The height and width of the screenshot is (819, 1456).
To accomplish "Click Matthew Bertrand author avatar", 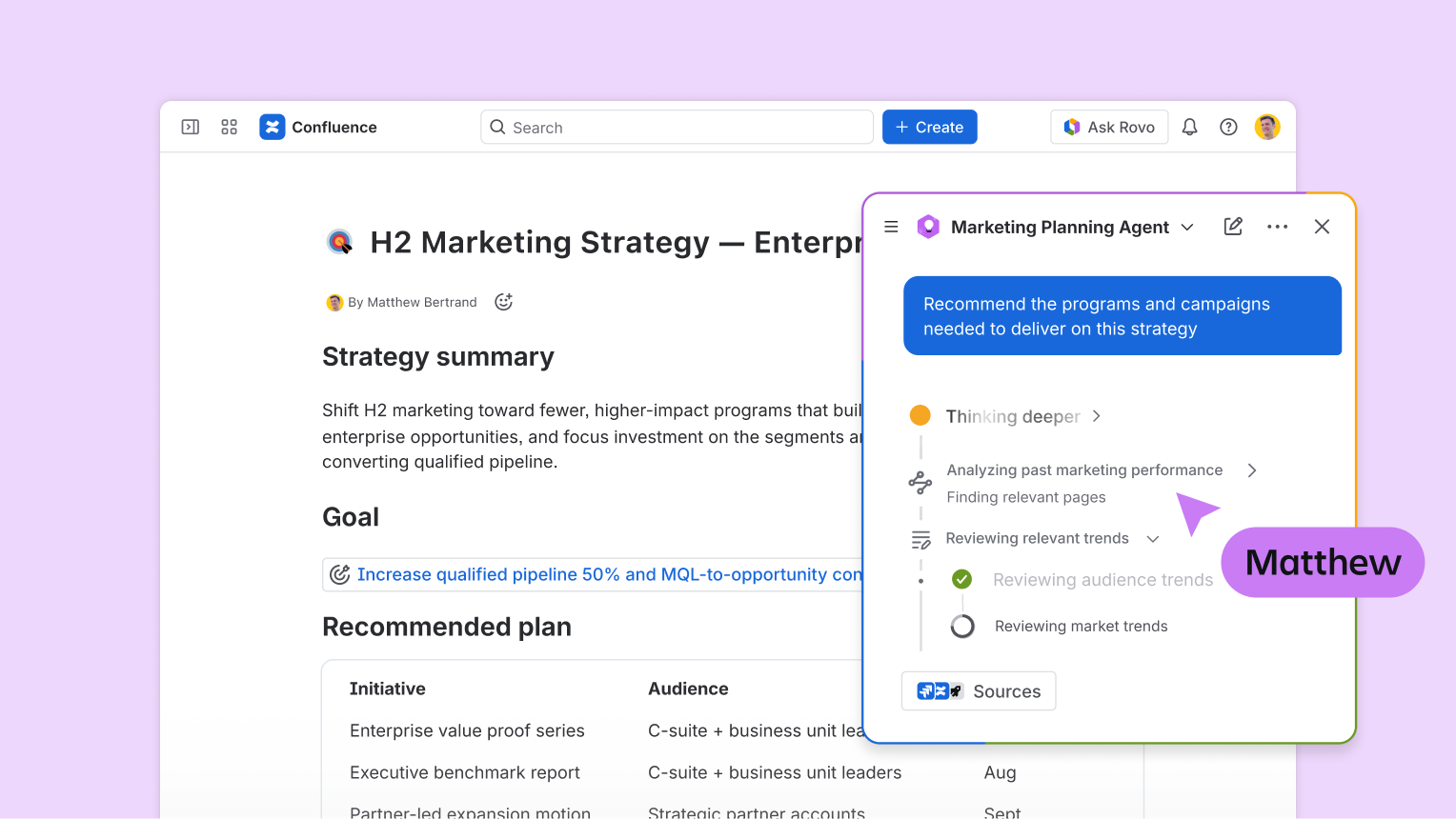I will click(334, 303).
